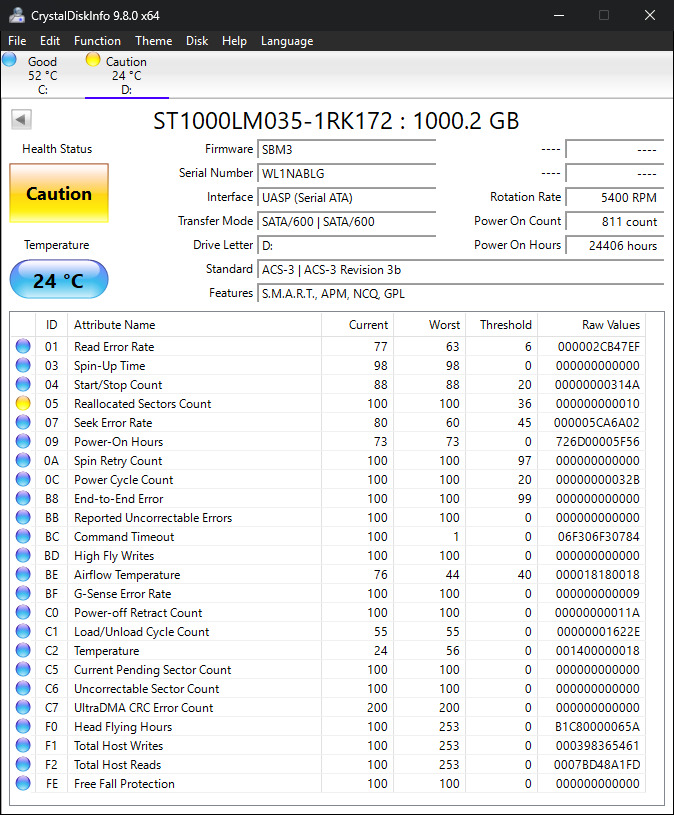Open the Function menu
674x815 pixels.
97,41
